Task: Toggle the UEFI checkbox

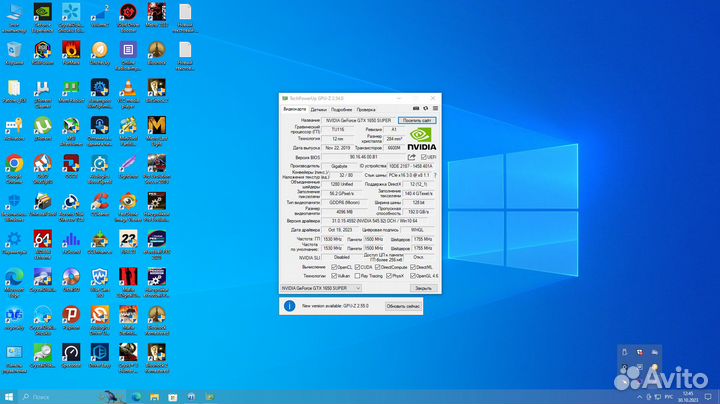Action: [423, 157]
